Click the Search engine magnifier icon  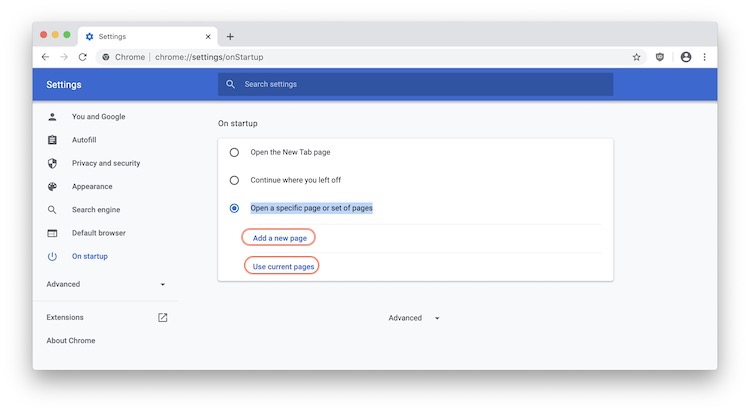click(x=52, y=210)
